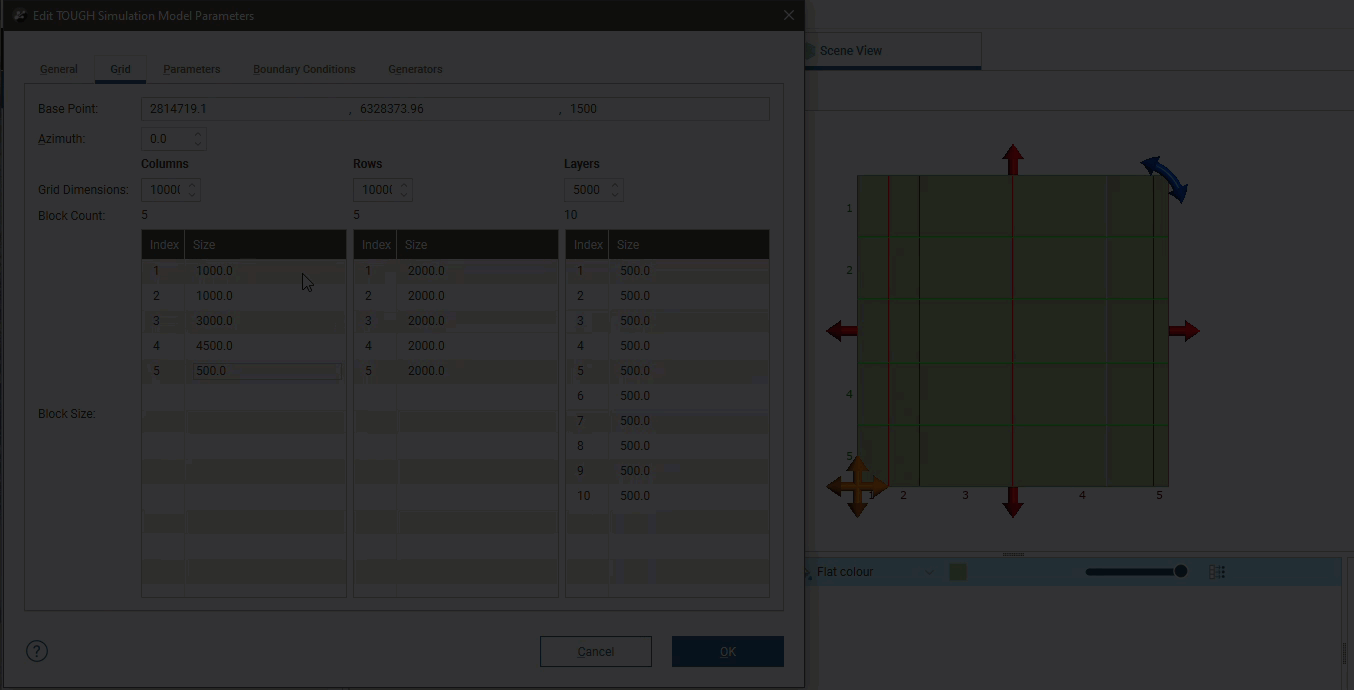This screenshot has height=690, width=1354.
Task: Adjust the Azimuth spinner arrows
Action: click(198, 139)
